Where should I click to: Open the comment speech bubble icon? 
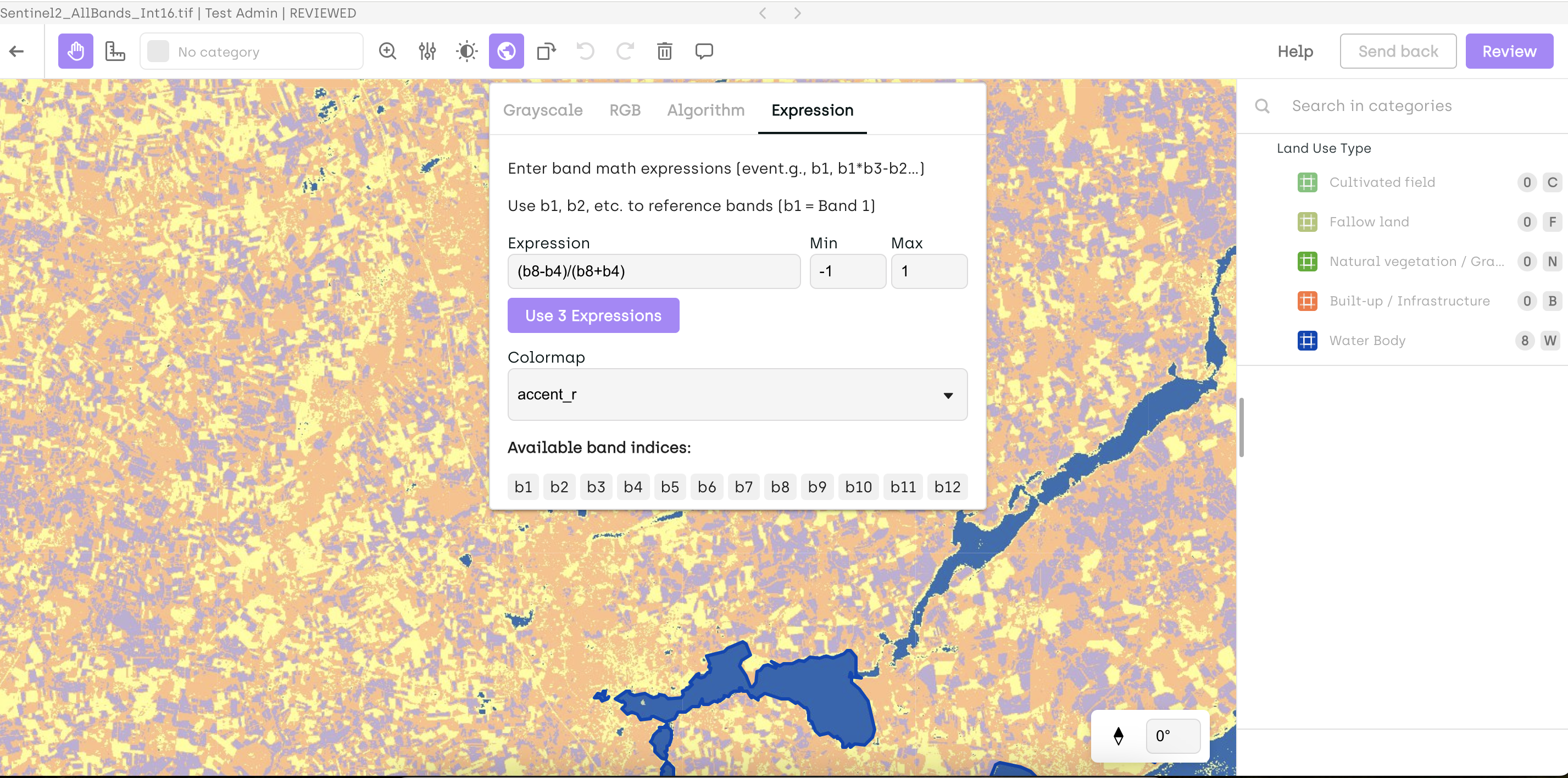coord(704,51)
